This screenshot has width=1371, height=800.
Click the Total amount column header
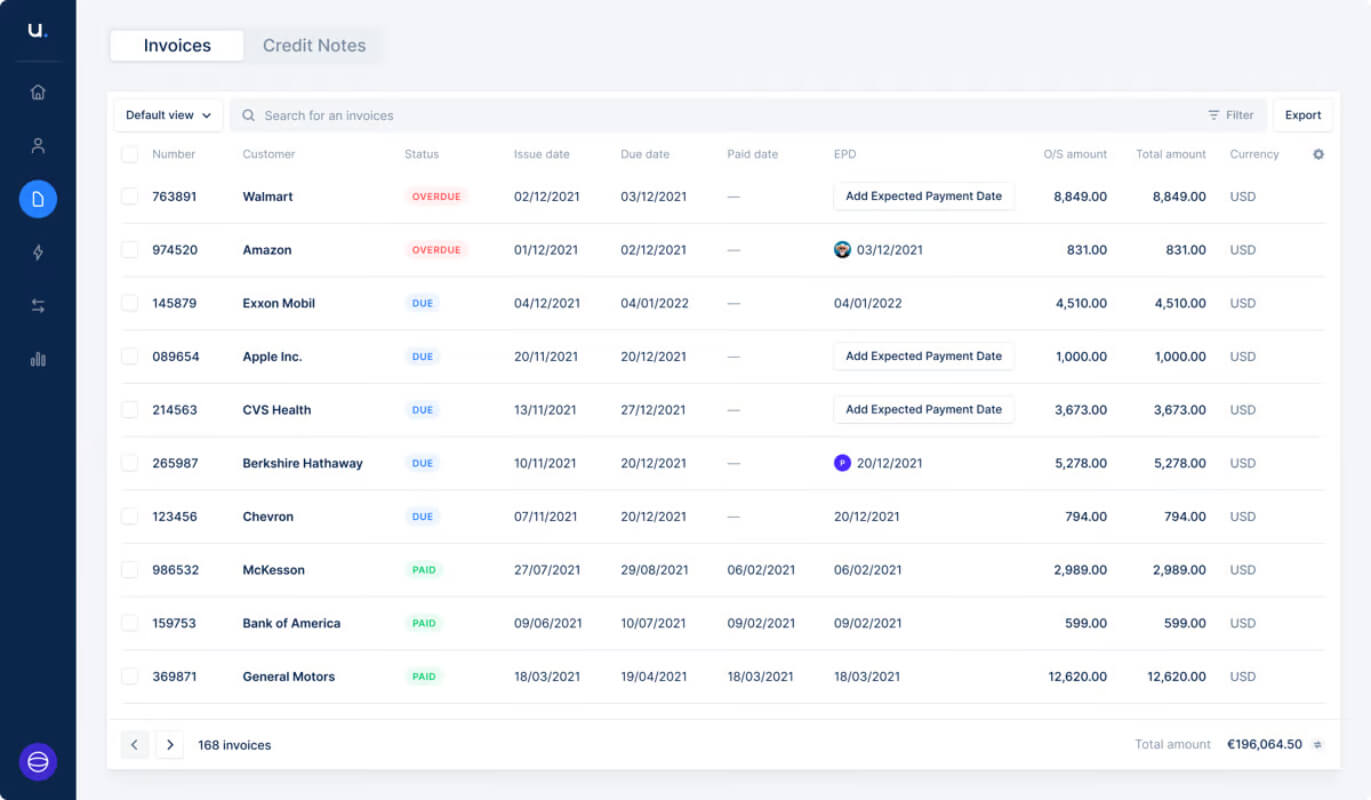1171,154
